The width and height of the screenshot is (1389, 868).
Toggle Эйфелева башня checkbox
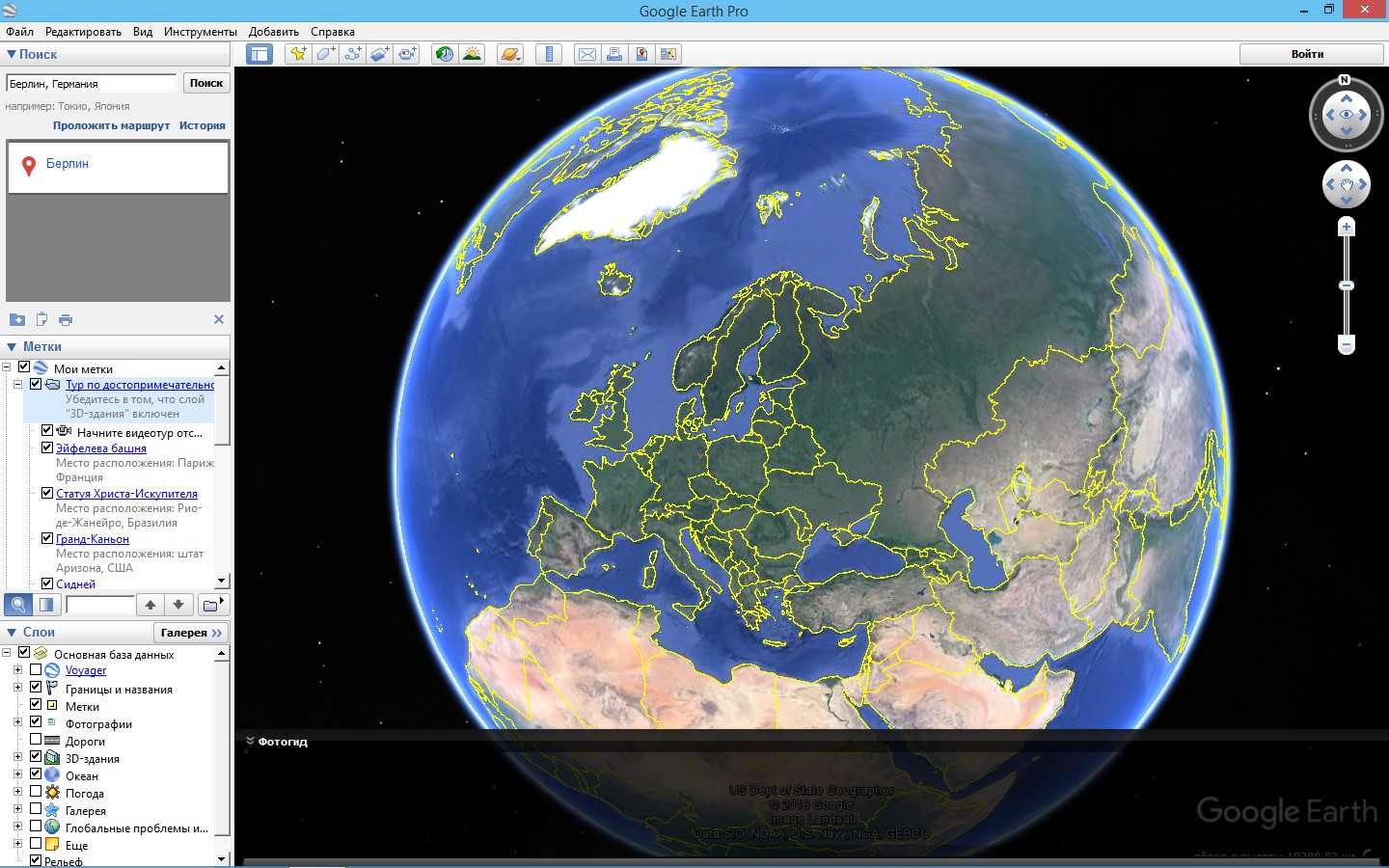point(47,448)
